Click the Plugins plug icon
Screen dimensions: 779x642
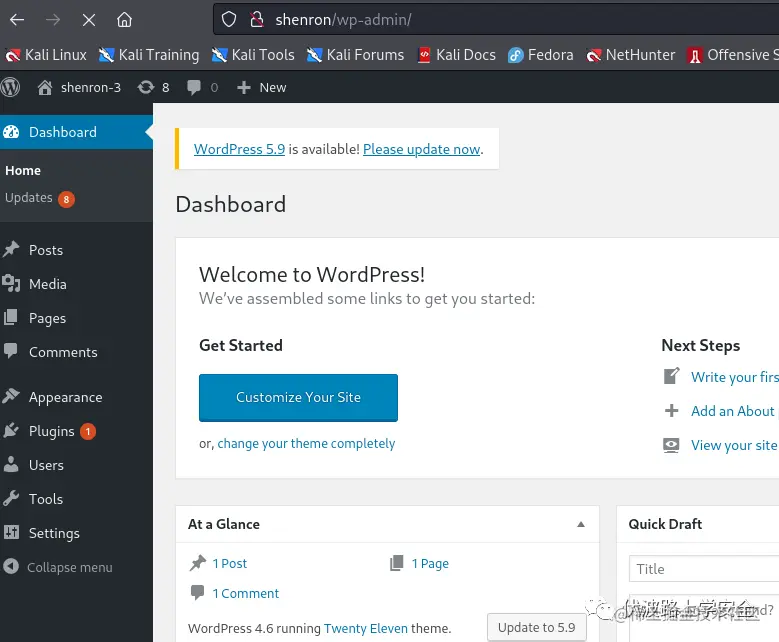click(11, 430)
